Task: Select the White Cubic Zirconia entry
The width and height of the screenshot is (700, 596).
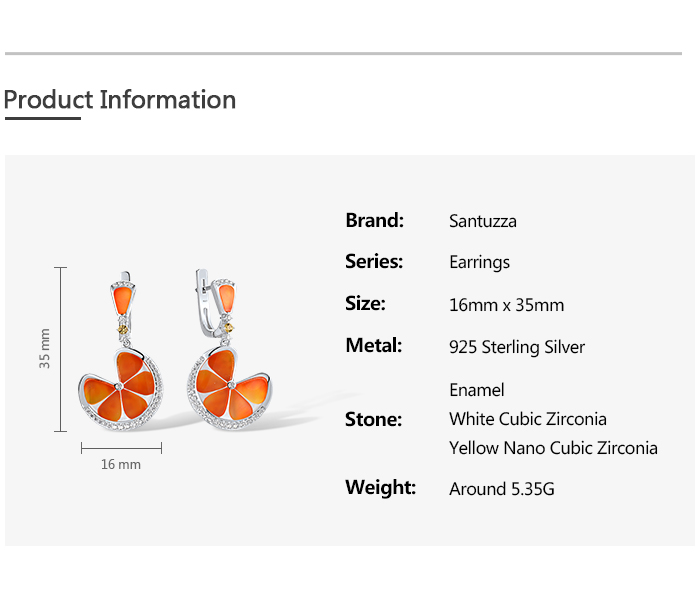Action: [528, 419]
